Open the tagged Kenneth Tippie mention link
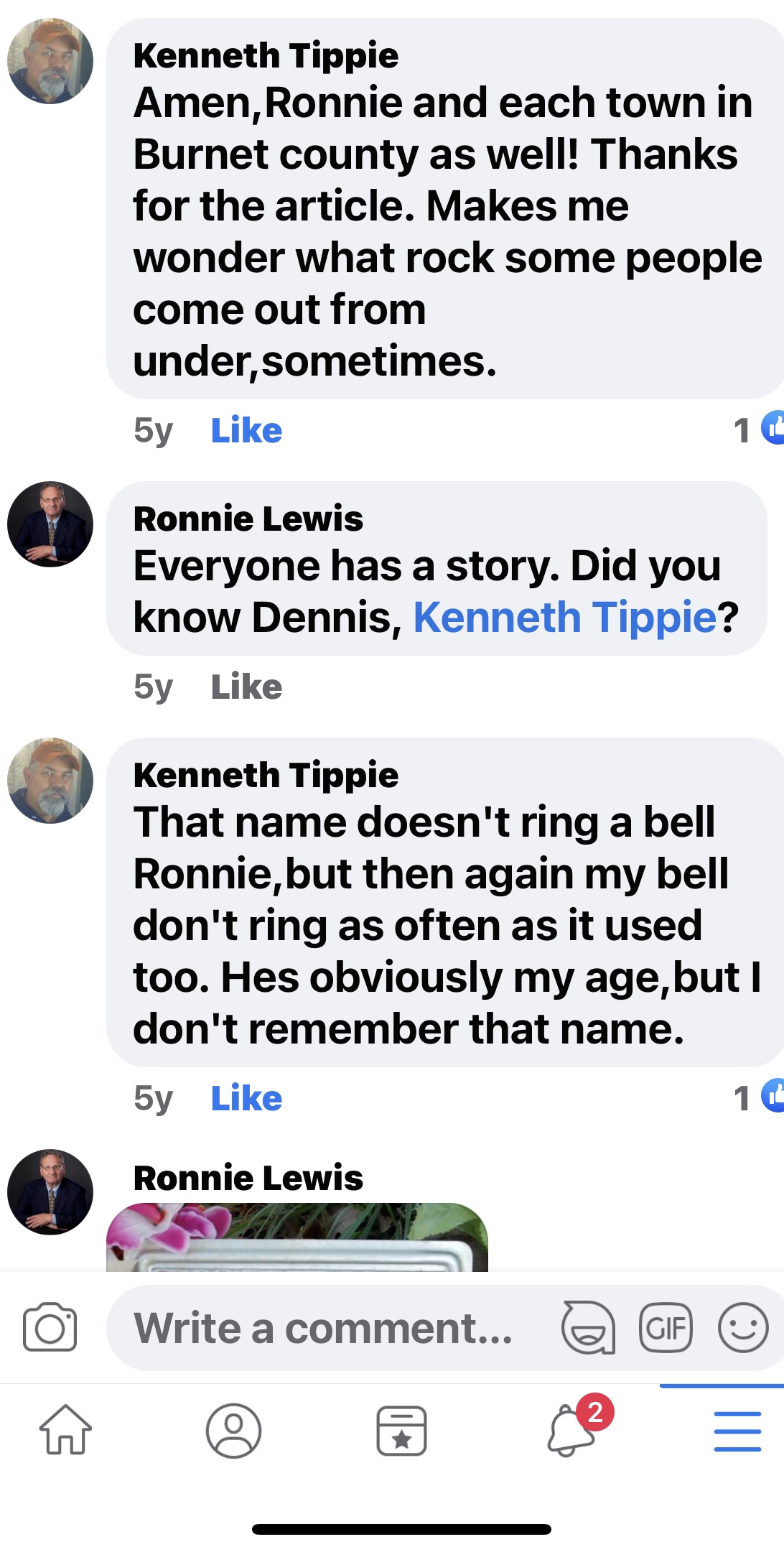Viewport: 784px width, 1552px height. click(565, 618)
